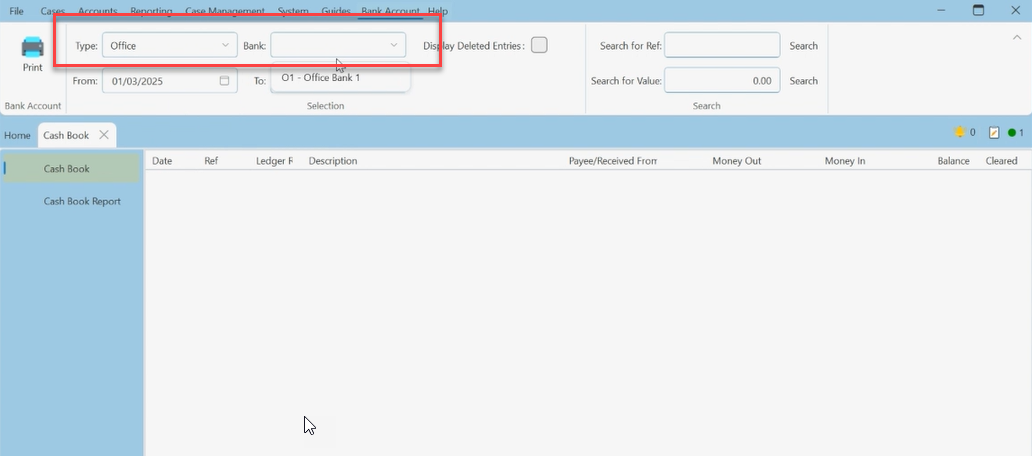
Task: Focus the Search for Ref input
Action: (722, 45)
